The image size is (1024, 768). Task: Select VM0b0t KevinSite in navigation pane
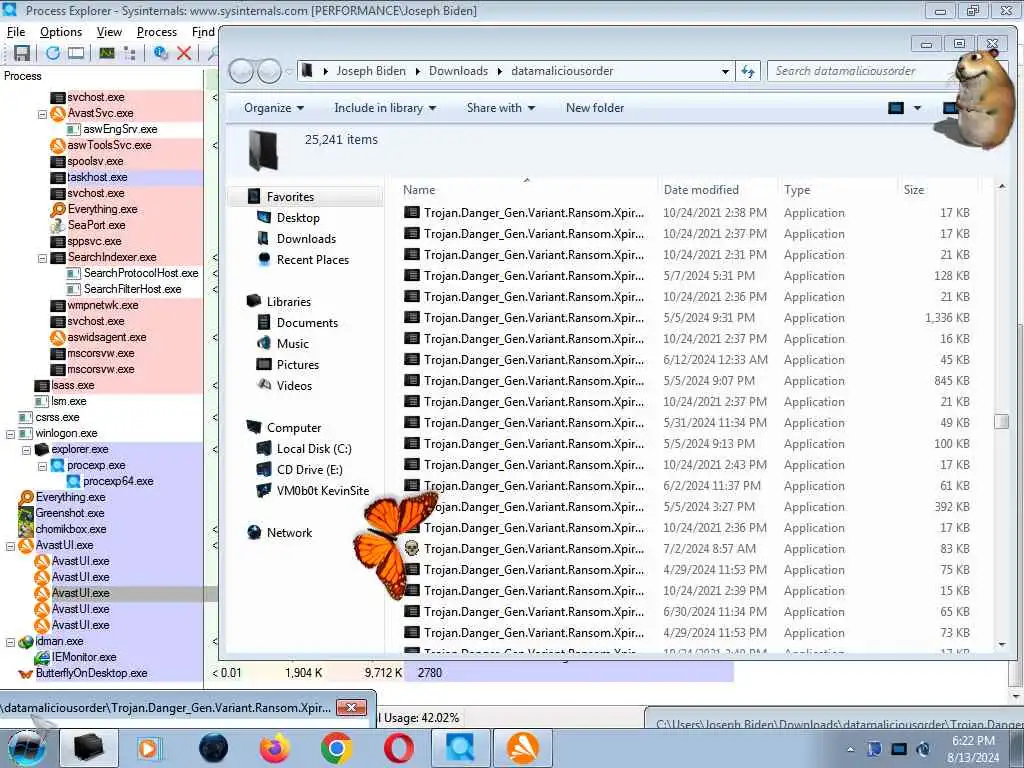pos(323,491)
